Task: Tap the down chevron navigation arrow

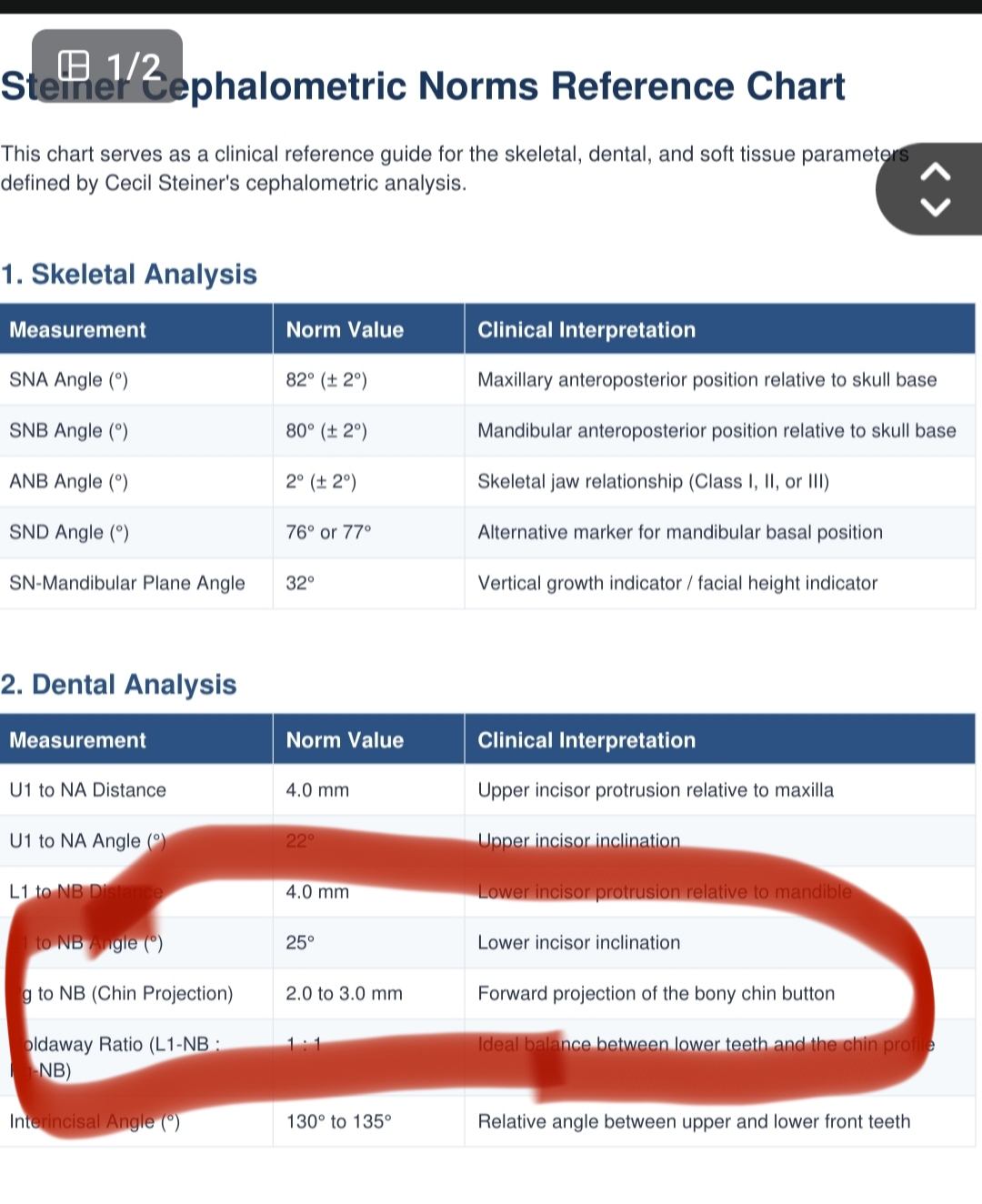Action: tap(936, 206)
